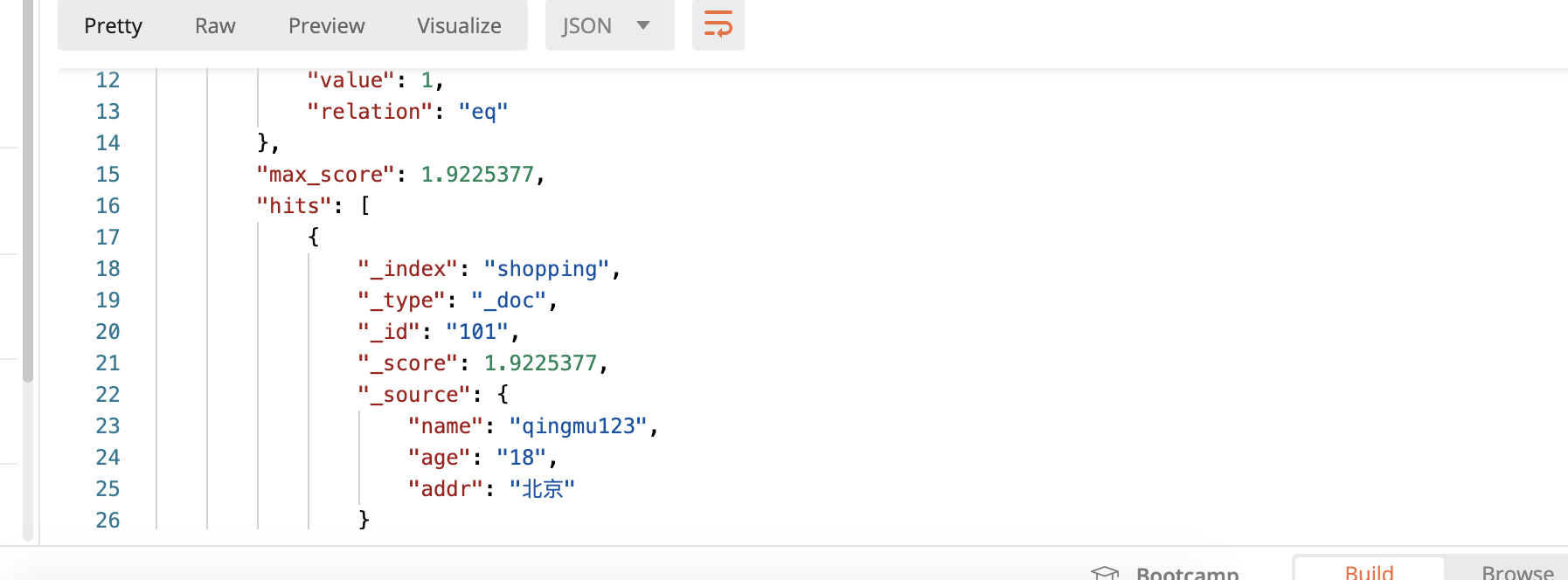Screen dimensions: 1568x580
Task: Click the Browse button
Action: pos(1517,571)
